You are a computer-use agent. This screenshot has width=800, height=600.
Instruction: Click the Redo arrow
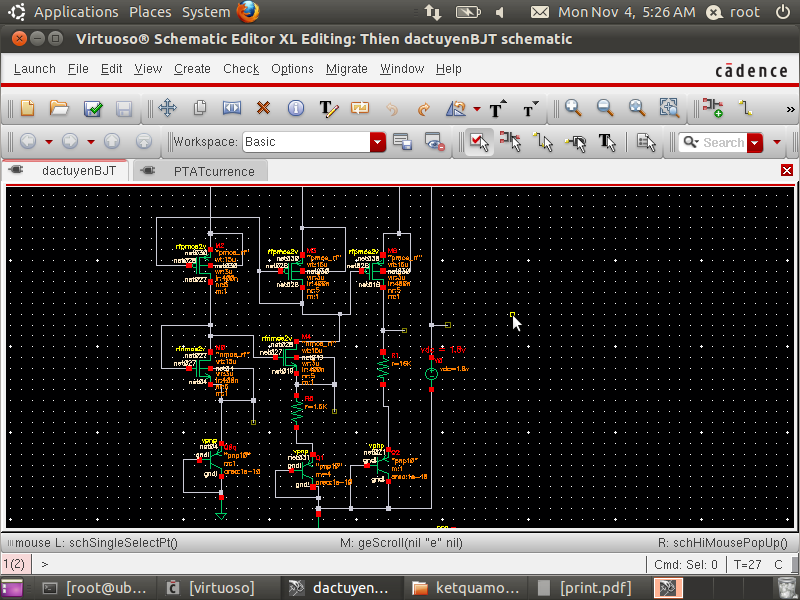tap(423, 109)
